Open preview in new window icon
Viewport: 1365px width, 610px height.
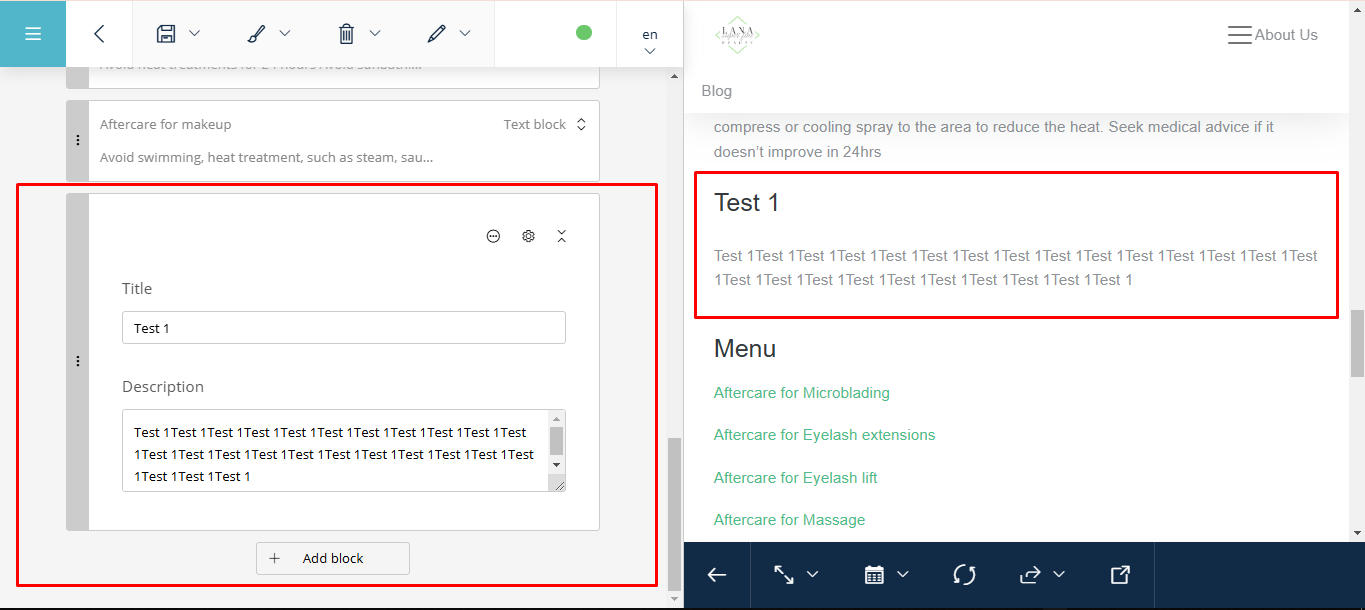tap(1120, 575)
